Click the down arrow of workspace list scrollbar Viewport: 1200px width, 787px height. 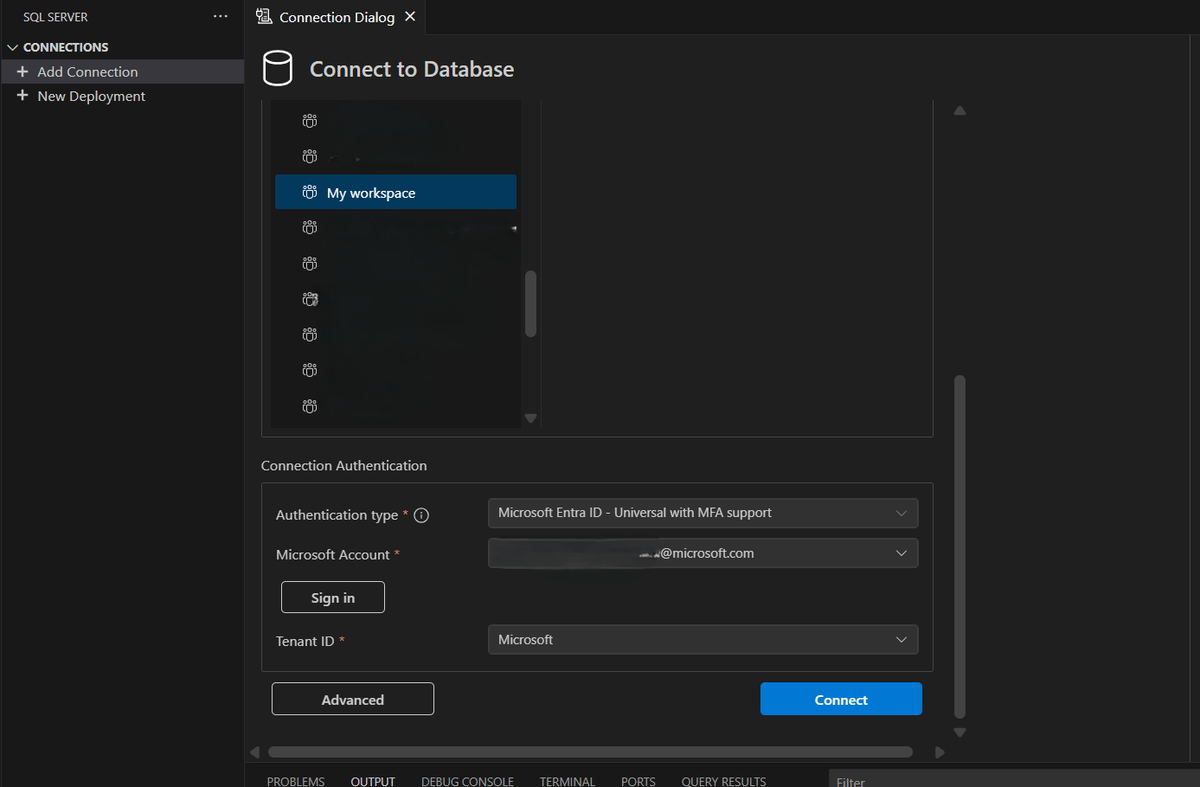[531, 418]
